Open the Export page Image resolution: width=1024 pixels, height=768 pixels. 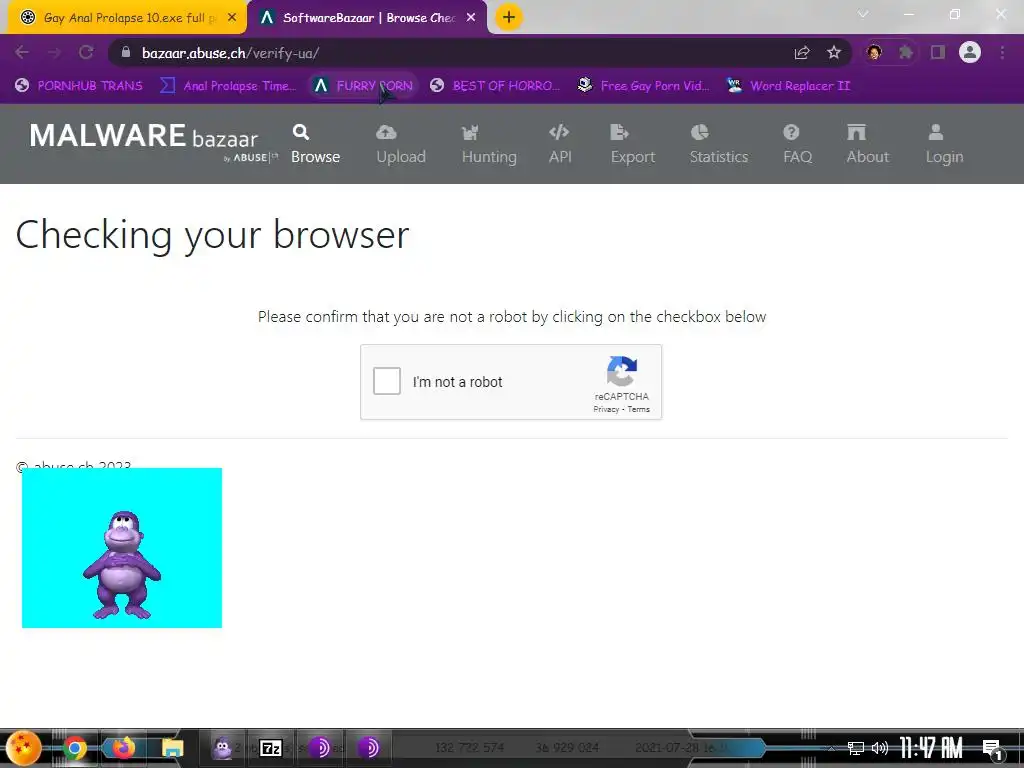632,144
